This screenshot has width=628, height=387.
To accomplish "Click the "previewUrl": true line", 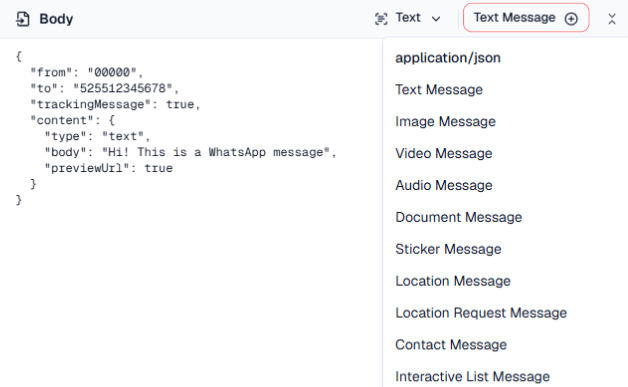I will click(x=109, y=168).
